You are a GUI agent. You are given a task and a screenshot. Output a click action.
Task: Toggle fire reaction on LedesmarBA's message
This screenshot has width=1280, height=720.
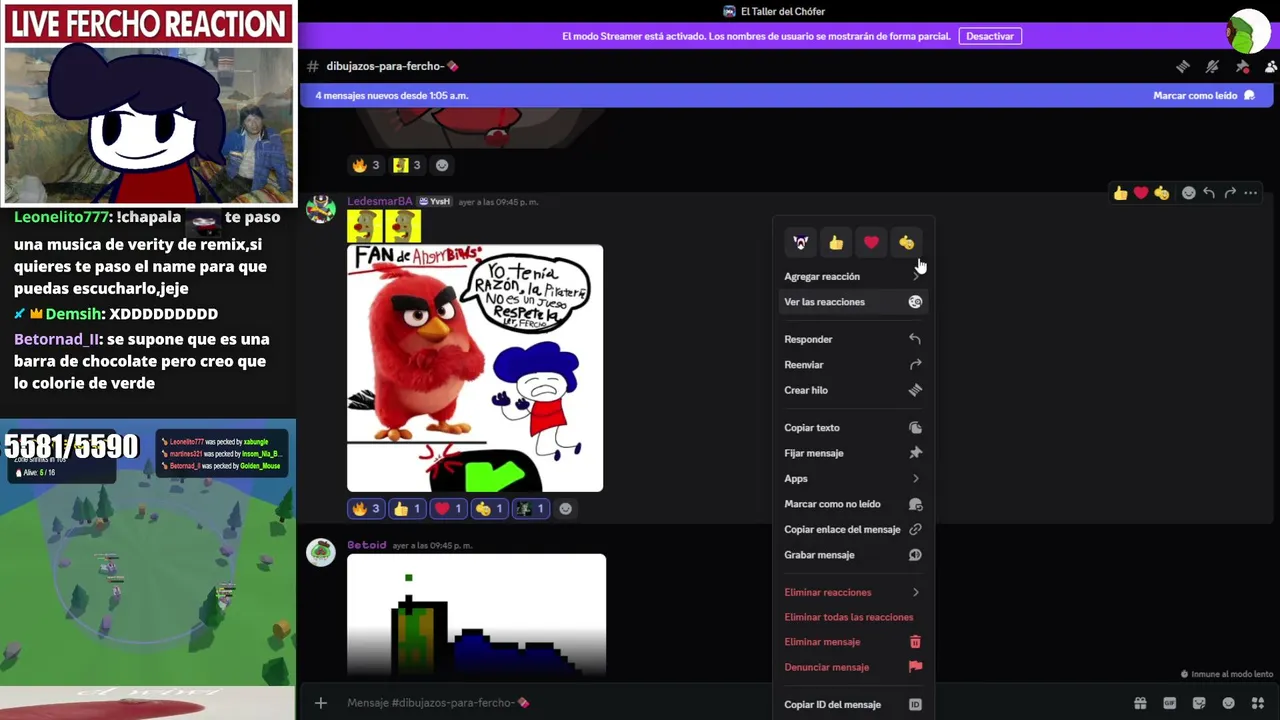point(365,509)
